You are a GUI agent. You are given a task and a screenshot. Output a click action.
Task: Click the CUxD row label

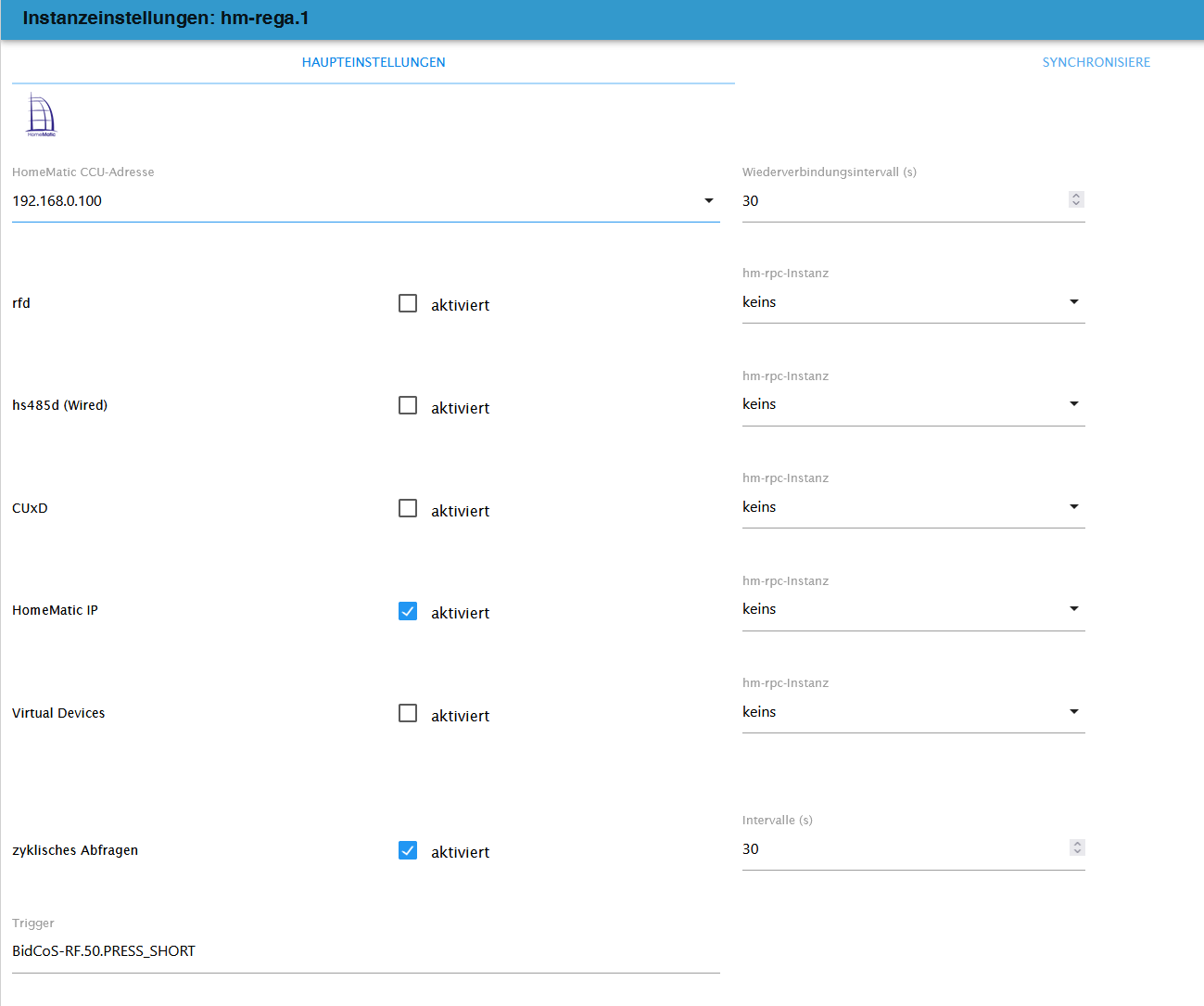click(30, 508)
